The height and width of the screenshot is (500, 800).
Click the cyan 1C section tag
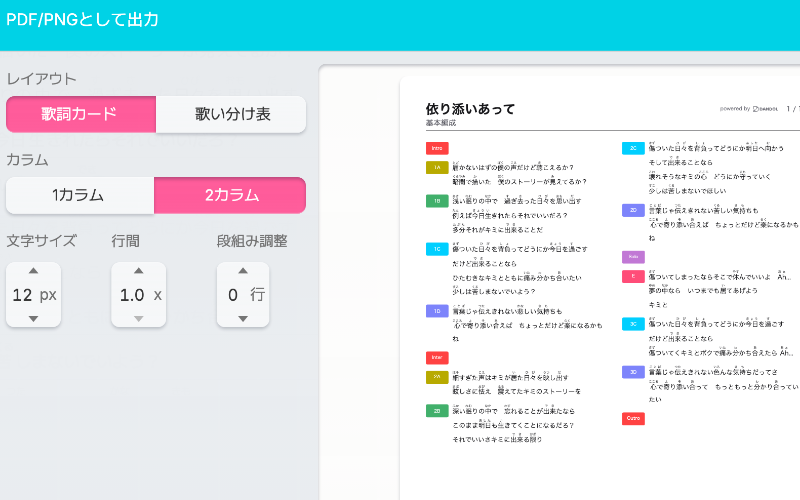[x=437, y=249]
